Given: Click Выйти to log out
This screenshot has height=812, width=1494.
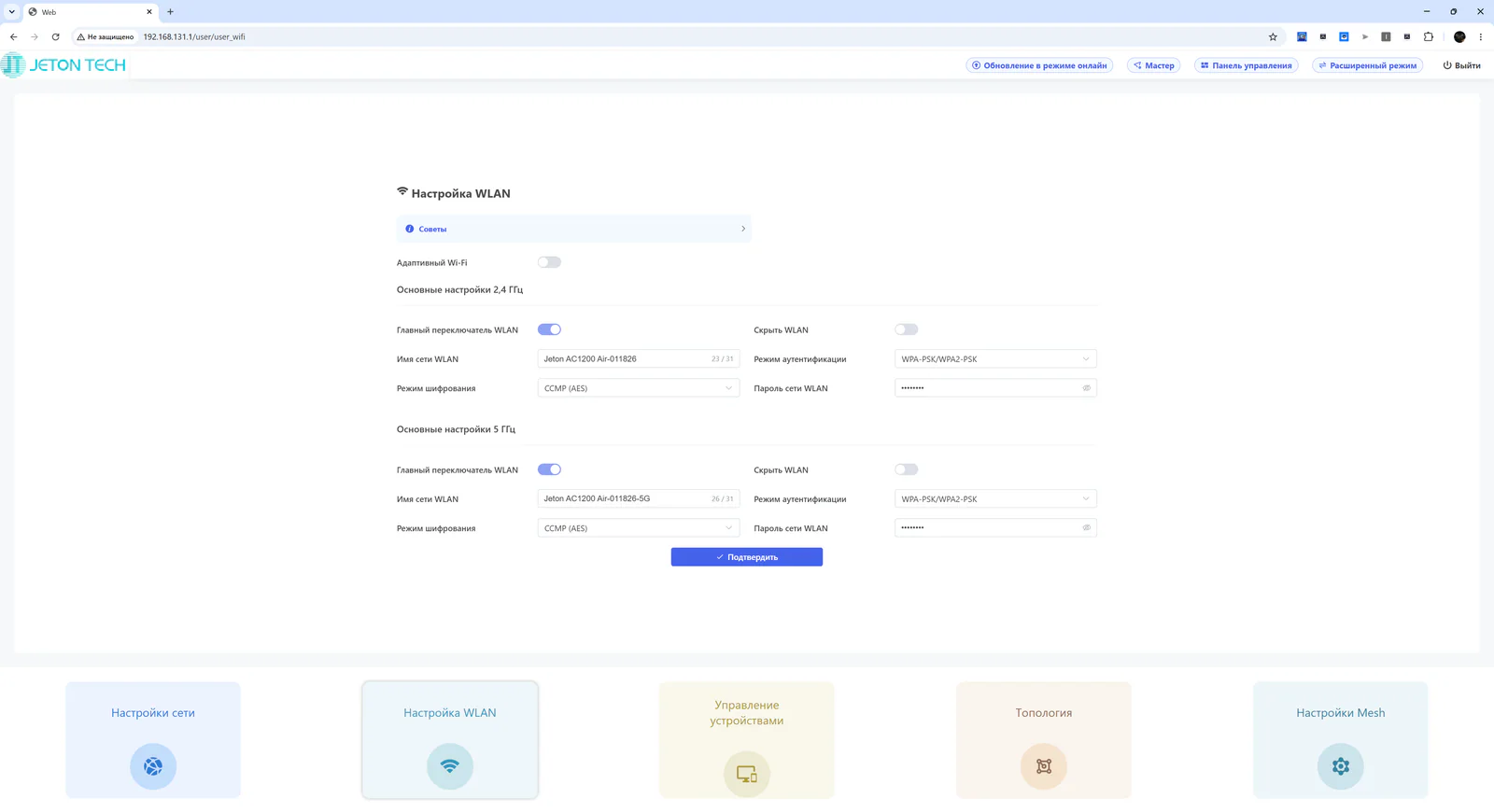Looking at the screenshot, I should pos(1462,65).
